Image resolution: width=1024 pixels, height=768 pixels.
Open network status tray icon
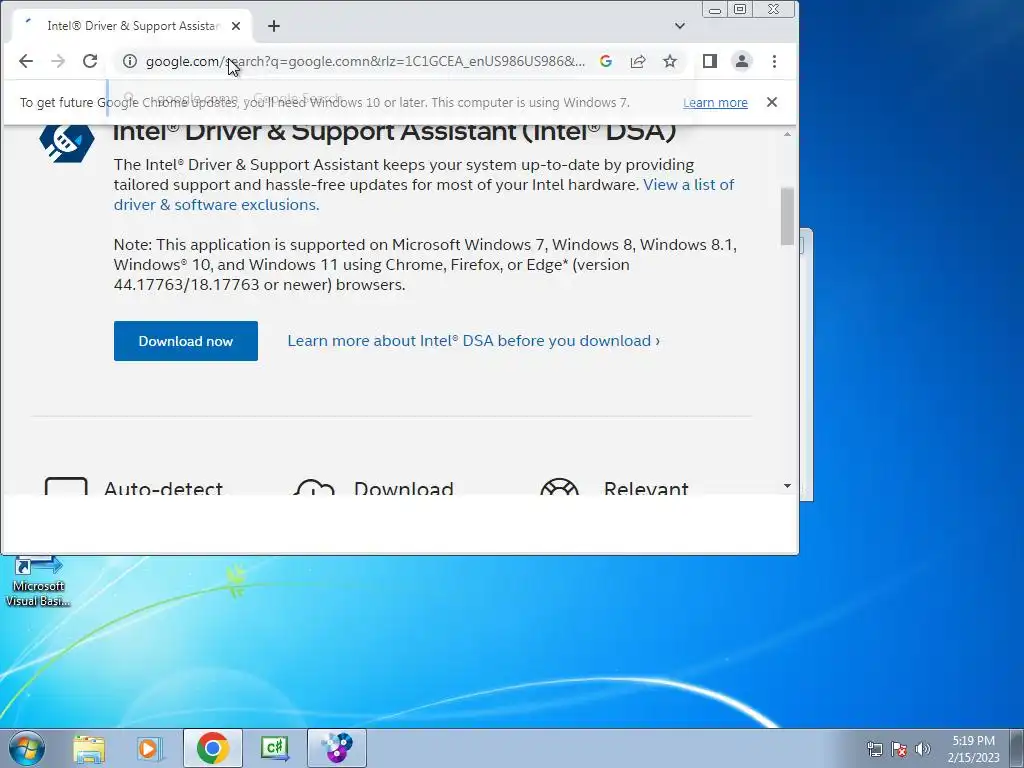(x=874, y=749)
